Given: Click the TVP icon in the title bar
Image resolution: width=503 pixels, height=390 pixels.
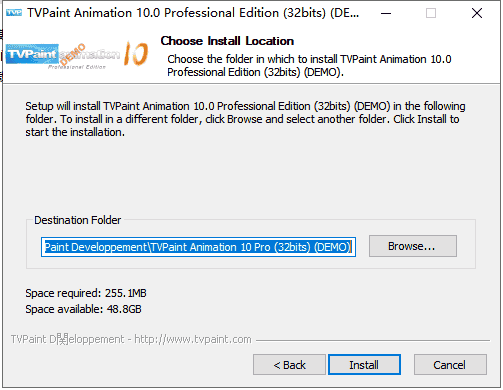Looking at the screenshot, I should (14, 13).
